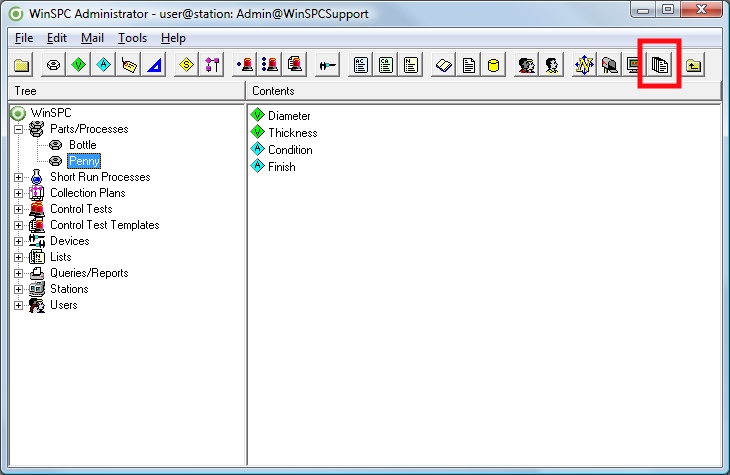
Task: Open the Mail menu
Action: (92, 38)
